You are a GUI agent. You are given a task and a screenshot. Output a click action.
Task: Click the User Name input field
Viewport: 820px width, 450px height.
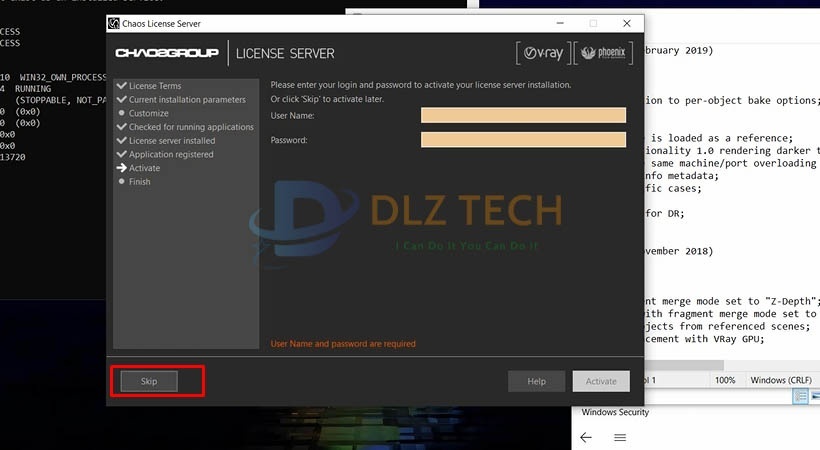525,115
